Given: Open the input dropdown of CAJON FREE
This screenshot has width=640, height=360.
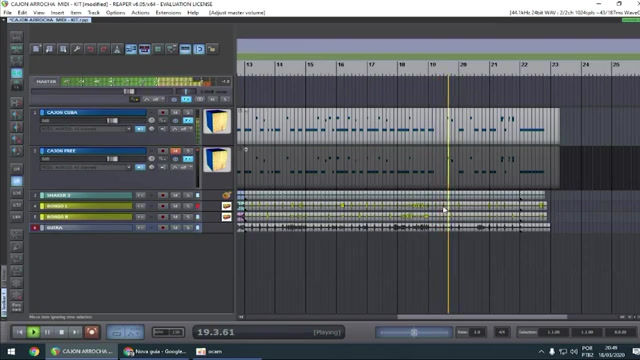Looking at the screenshot, I should 86,167.
